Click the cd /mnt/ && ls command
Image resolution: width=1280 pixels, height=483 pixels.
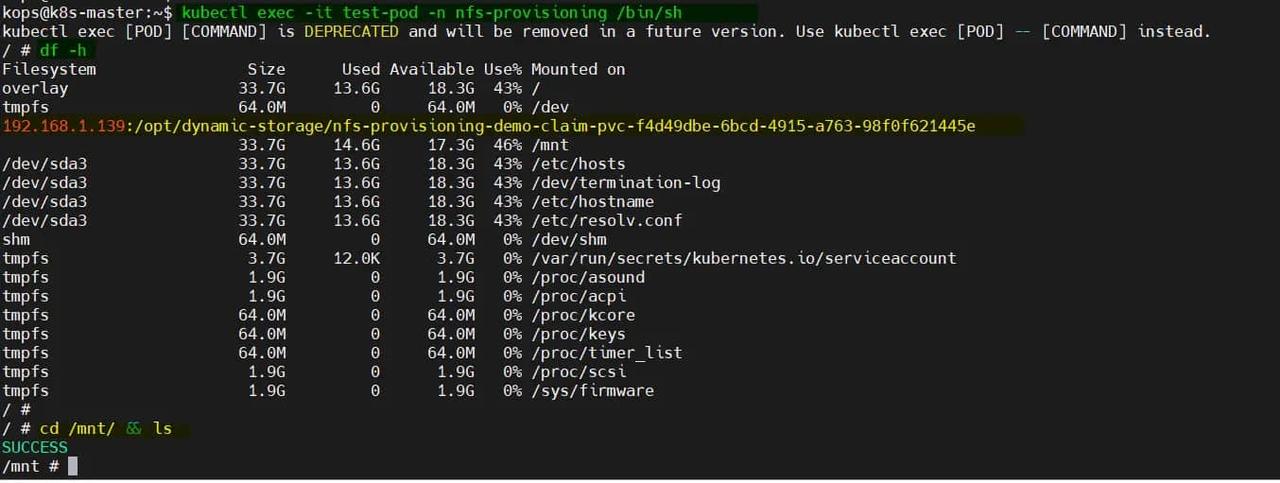point(106,428)
